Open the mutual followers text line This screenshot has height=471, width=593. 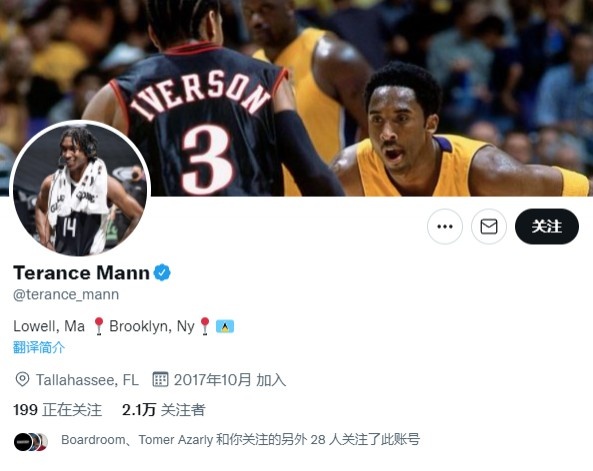(x=241, y=440)
